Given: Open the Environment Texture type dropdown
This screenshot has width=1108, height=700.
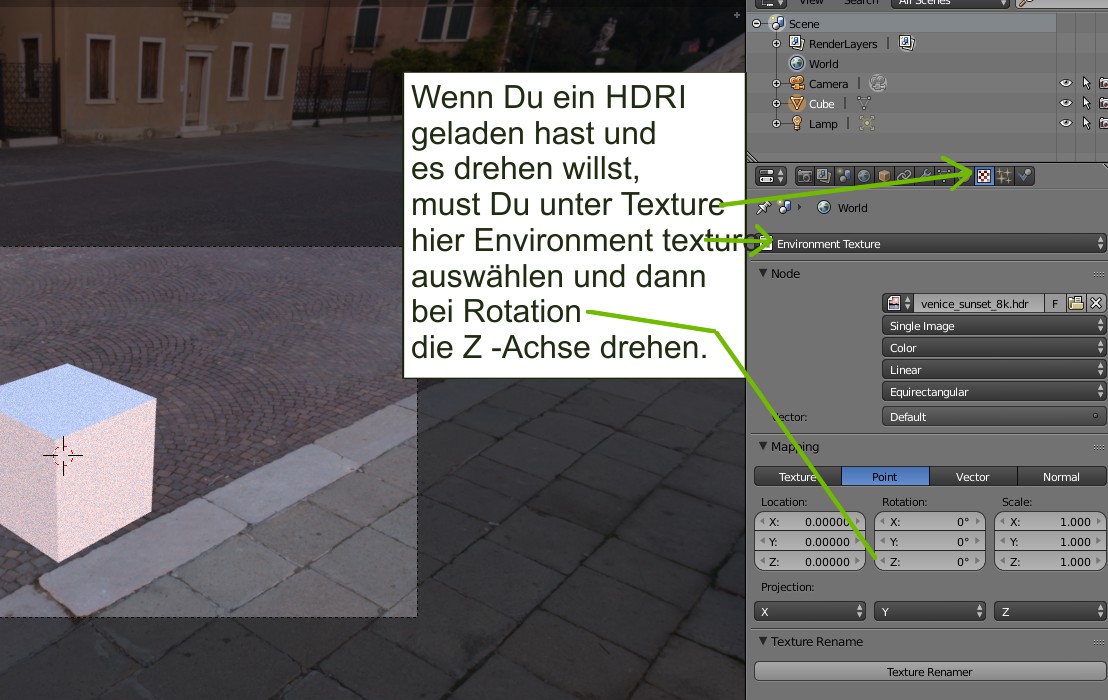Looking at the screenshot, I should click(x=931, y=244).
